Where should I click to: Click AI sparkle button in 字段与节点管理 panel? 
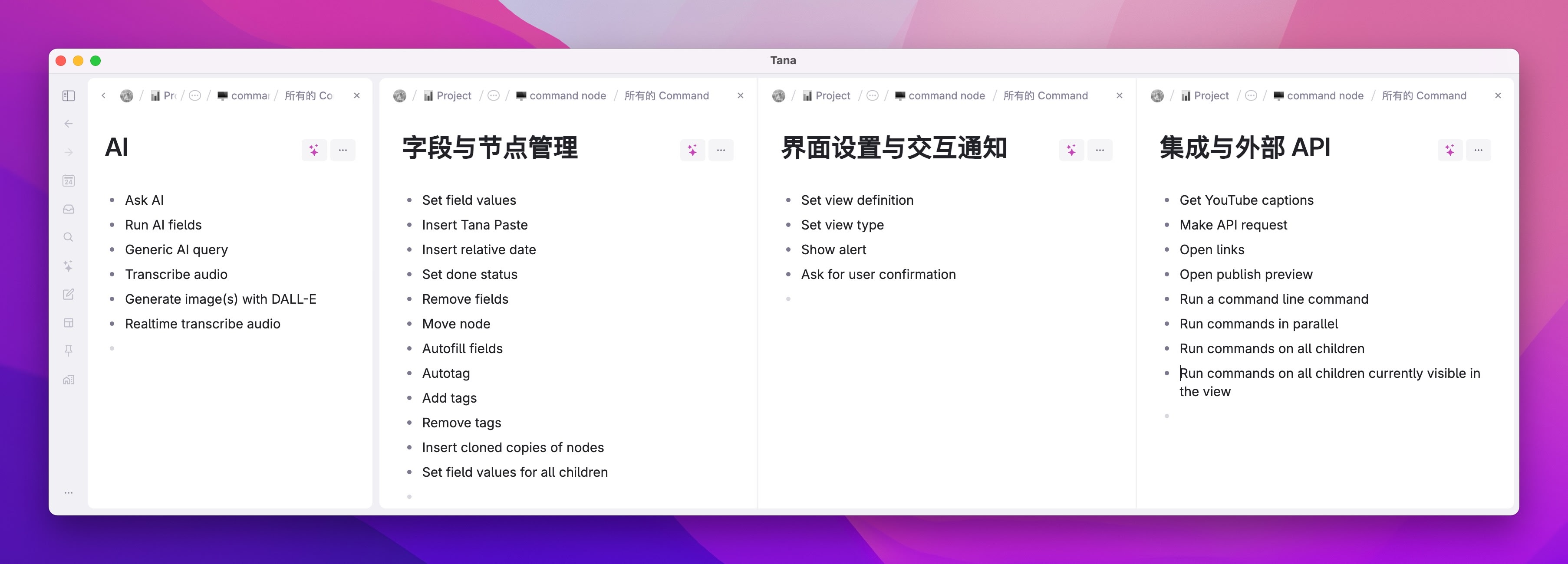pos(693,150)
